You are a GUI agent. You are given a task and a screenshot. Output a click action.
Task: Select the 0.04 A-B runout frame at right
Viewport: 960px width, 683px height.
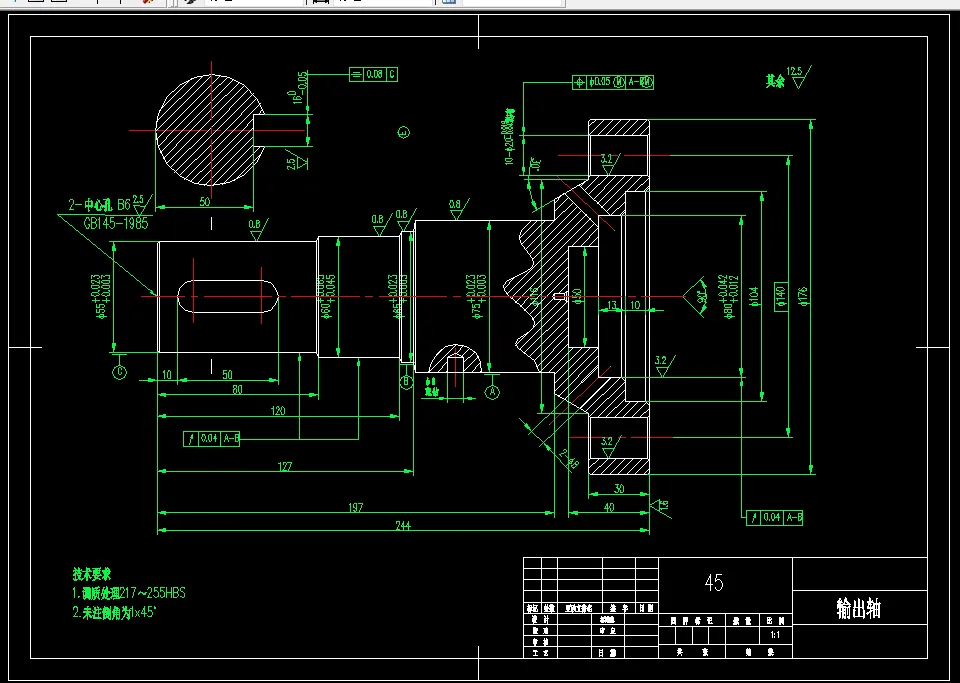(x=775, y=518)
